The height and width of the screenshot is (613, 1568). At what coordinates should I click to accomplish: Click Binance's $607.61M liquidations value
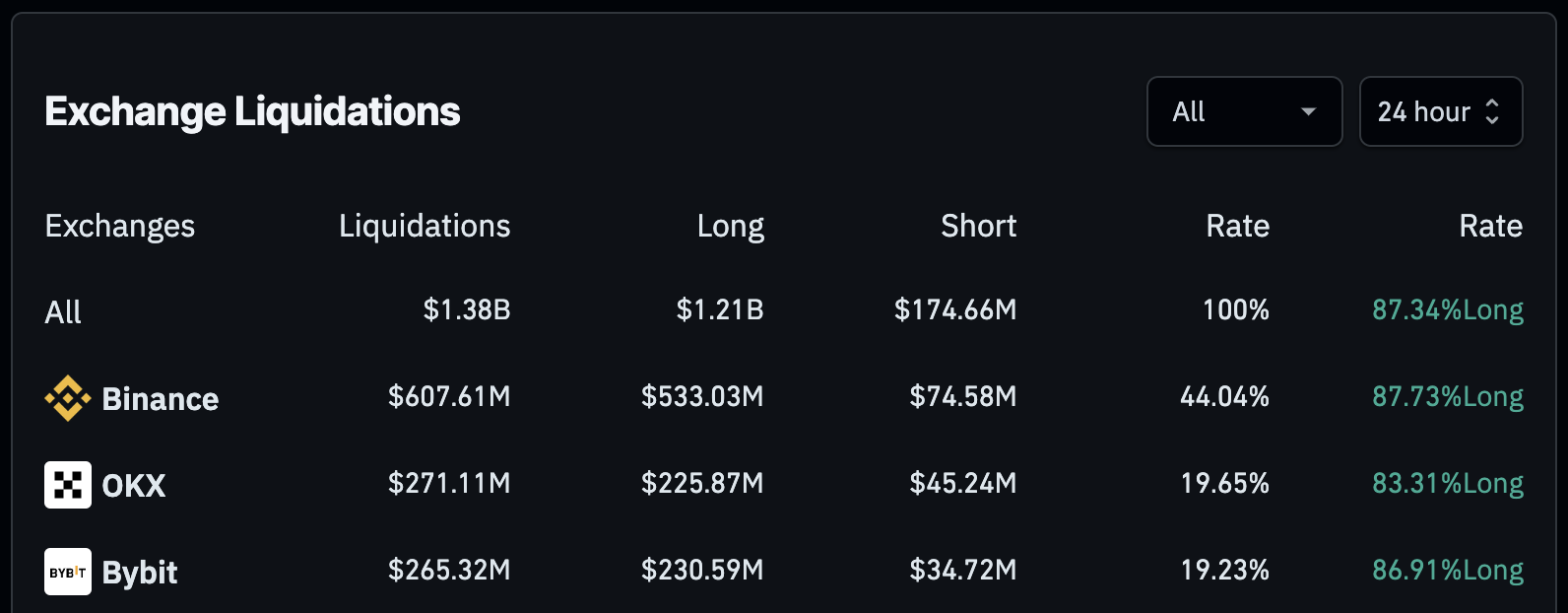point(449,397)
